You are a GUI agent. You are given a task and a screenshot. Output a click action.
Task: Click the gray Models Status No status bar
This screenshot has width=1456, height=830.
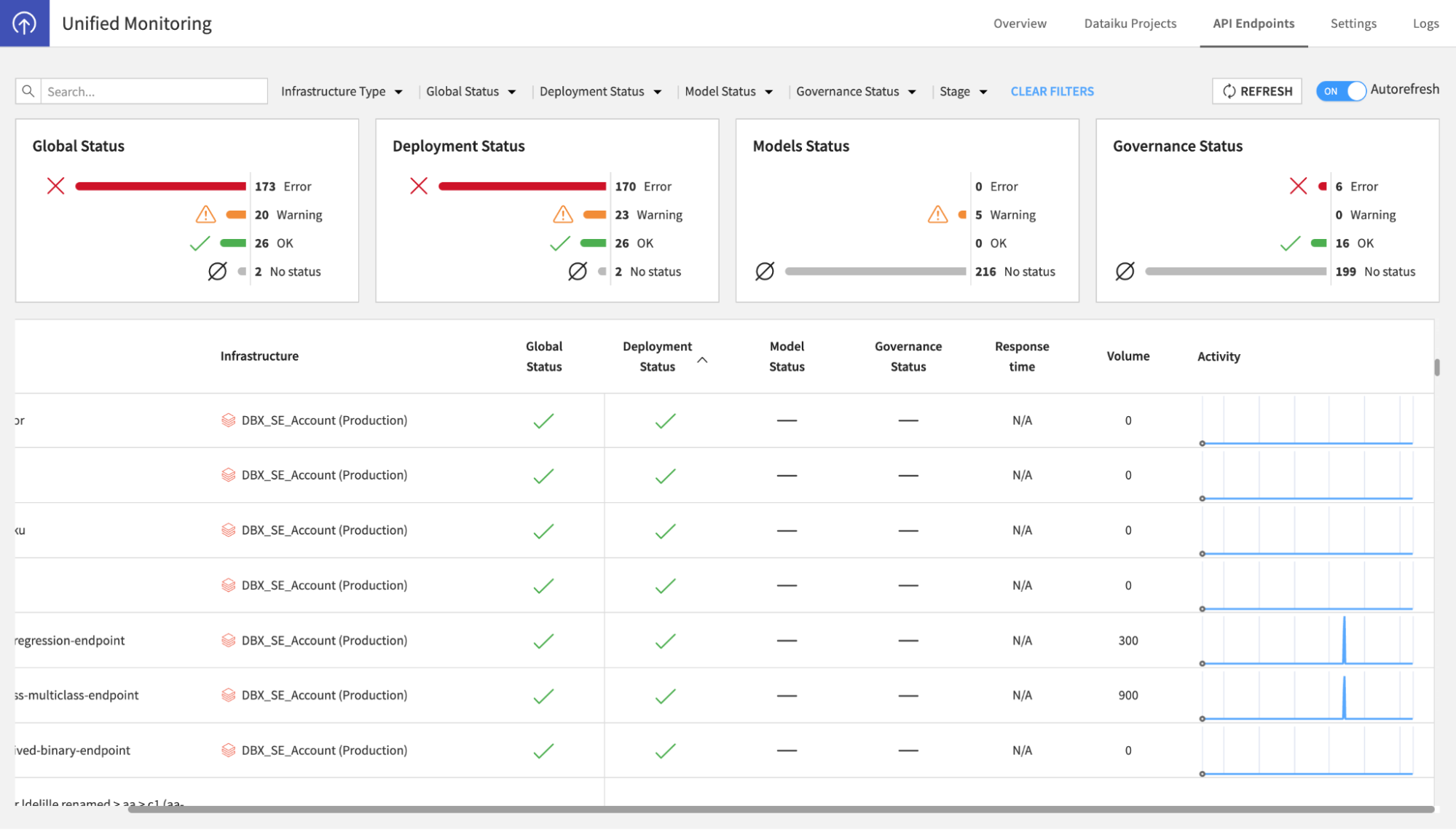tap(875, 272)
